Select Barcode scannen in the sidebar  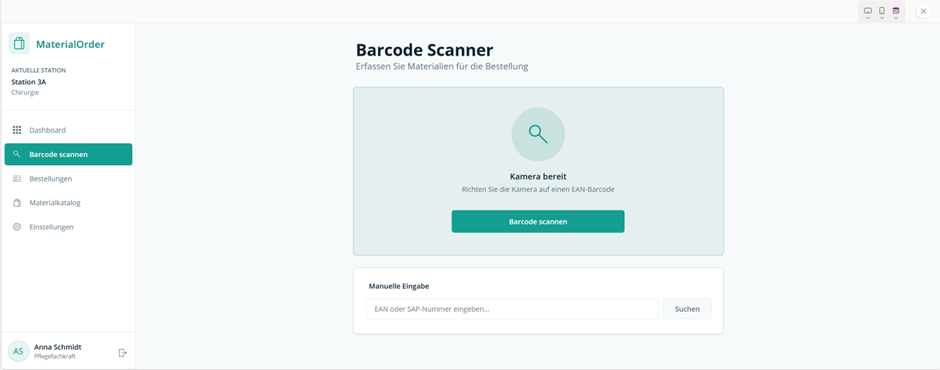click(x=68, y=154)
